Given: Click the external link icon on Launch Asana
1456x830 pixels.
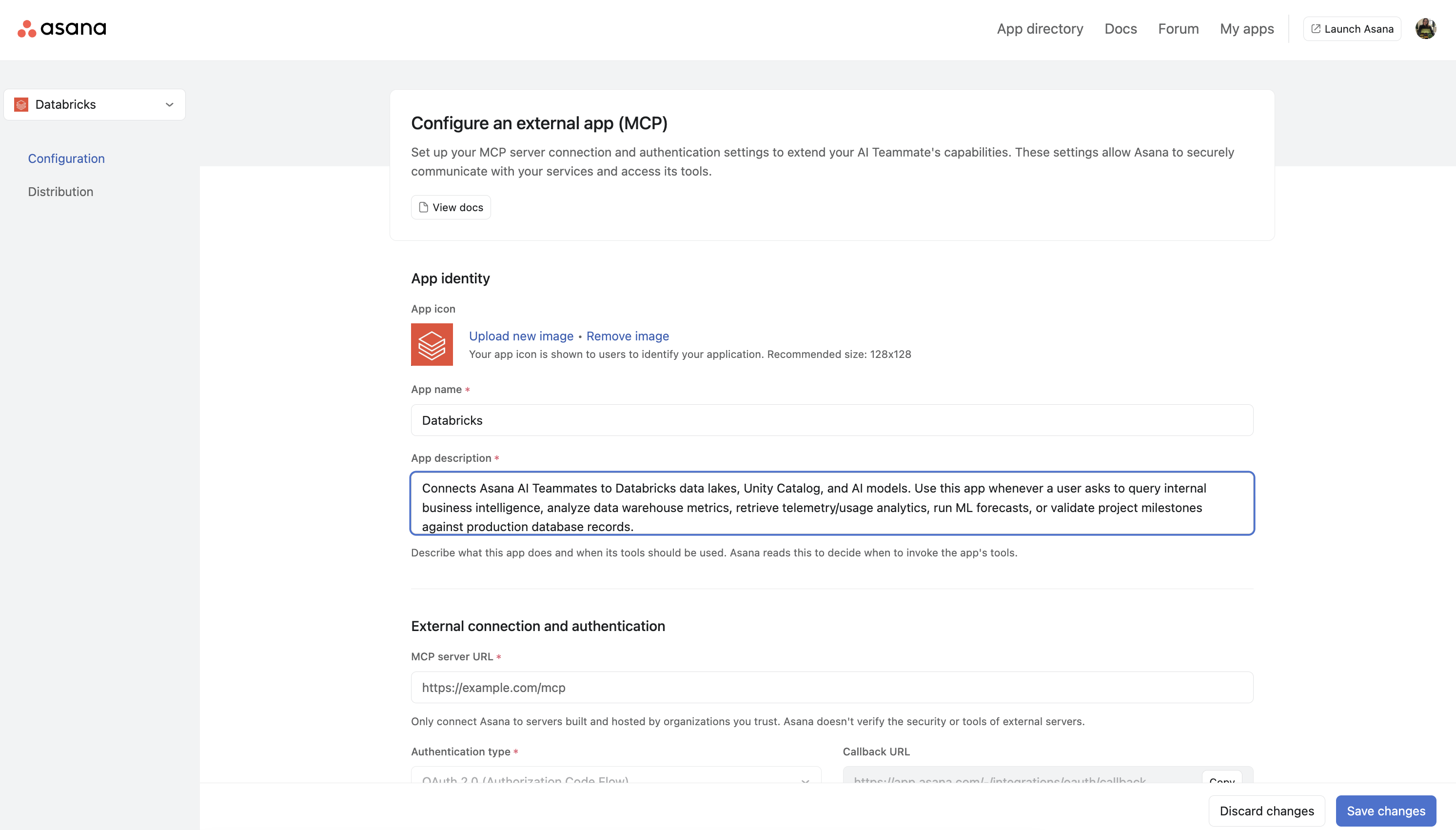Looking at the screenshot, I should pos(1315,28).
